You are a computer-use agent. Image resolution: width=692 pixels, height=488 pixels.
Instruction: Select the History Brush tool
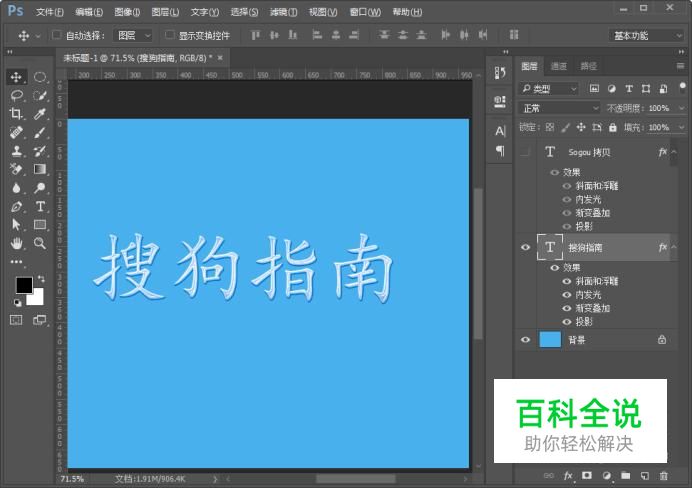40,151
